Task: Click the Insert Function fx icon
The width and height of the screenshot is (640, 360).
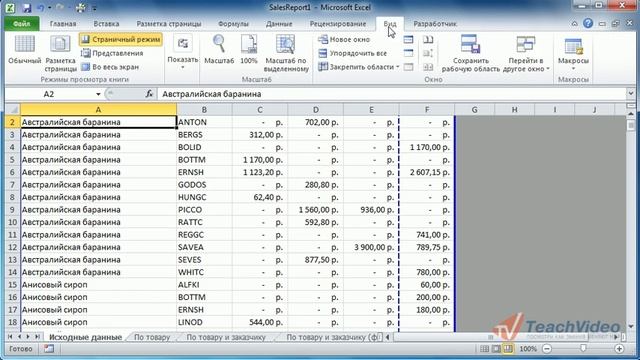Action: tap(149, 94)
